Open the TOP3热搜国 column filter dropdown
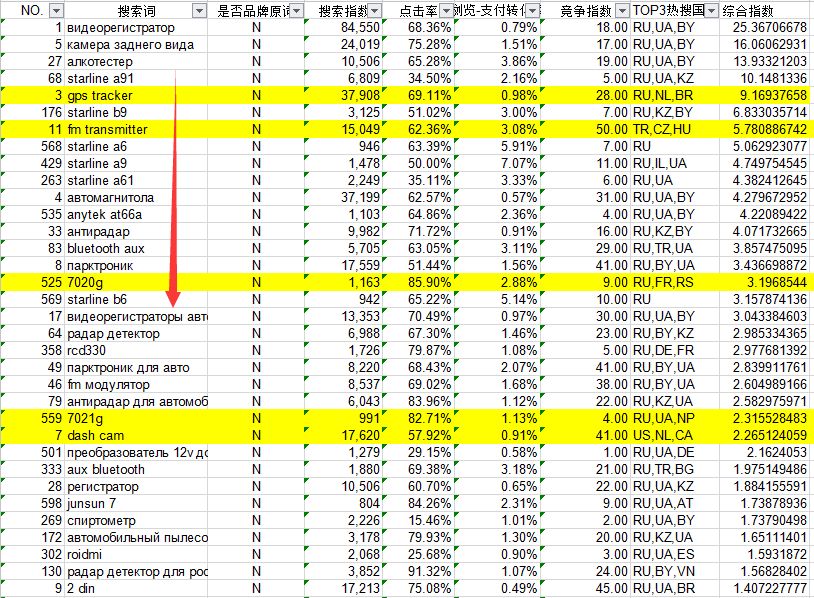 [x=712, y=10]
